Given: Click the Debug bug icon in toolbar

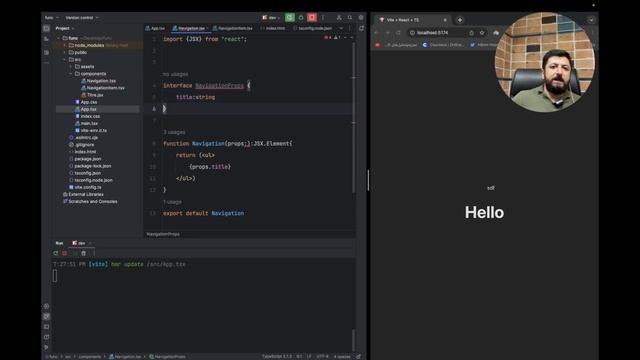Looking at the screenshot, I should pyautogui.click(x=301, y=17).
